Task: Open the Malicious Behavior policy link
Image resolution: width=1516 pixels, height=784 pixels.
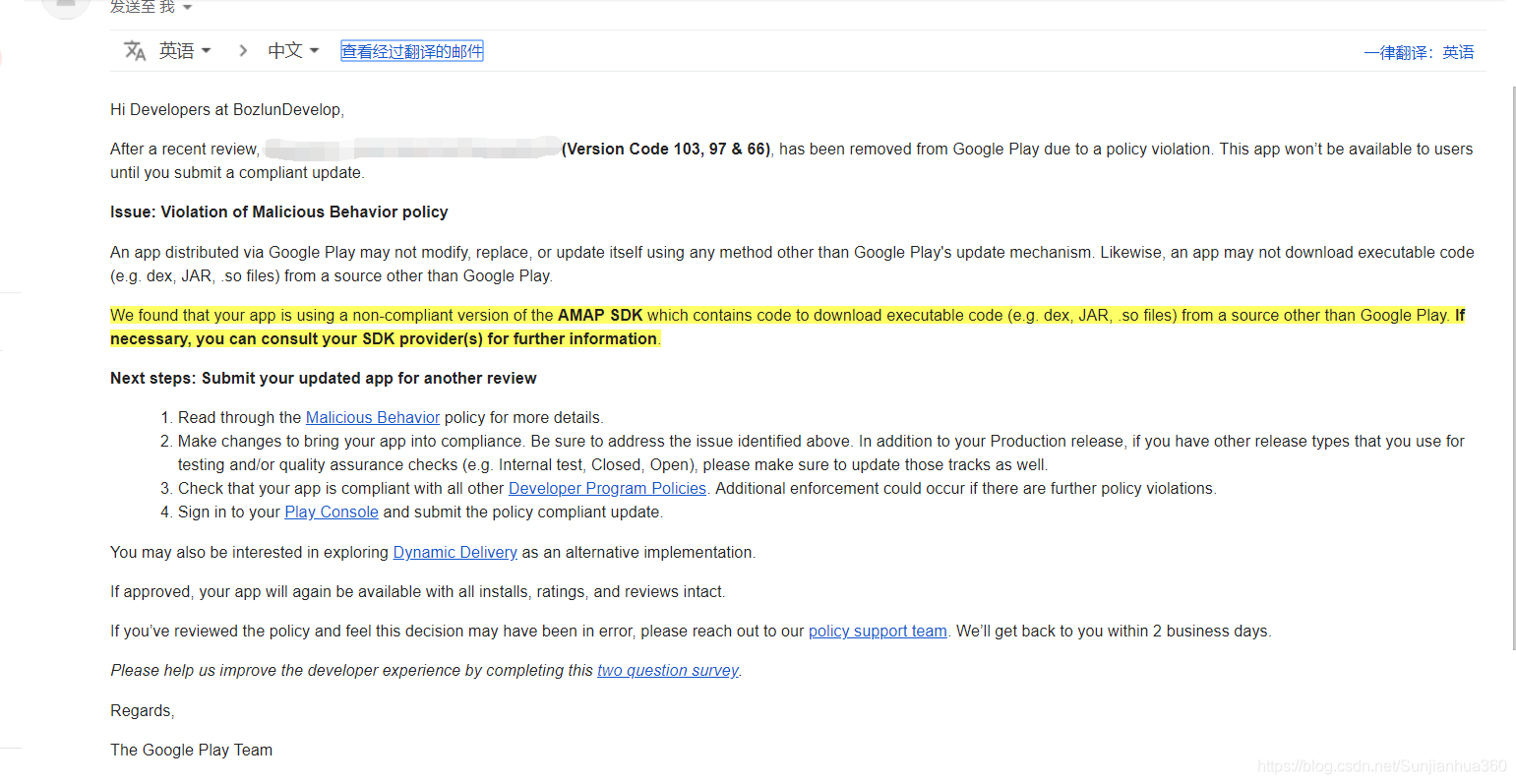Action: [x=373, y=417]
